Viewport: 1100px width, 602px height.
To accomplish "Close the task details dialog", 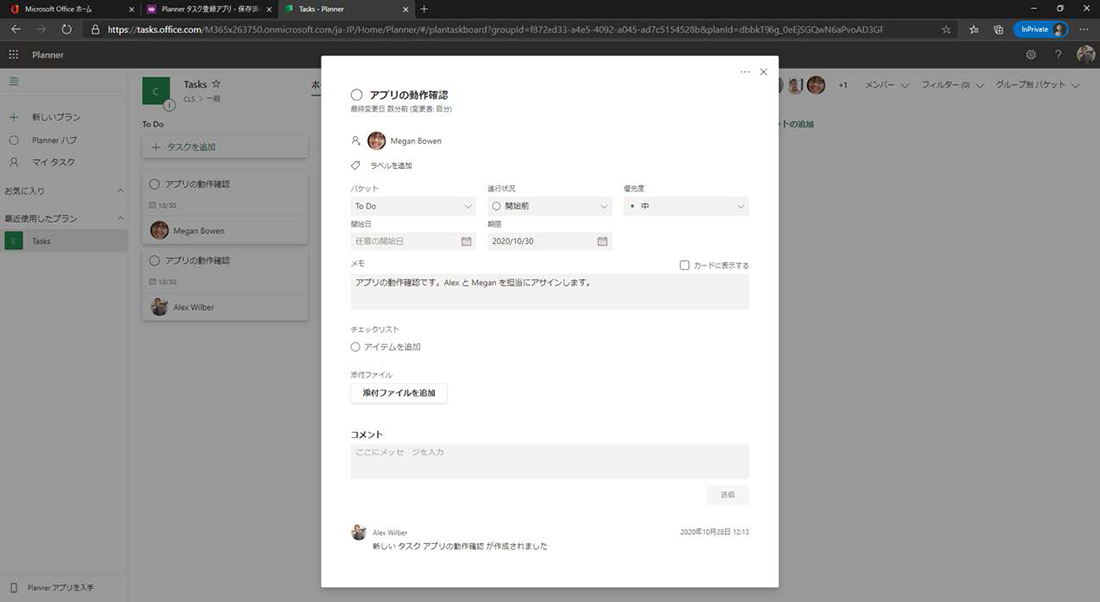I will pyautogui.click(x=763, y=72).
